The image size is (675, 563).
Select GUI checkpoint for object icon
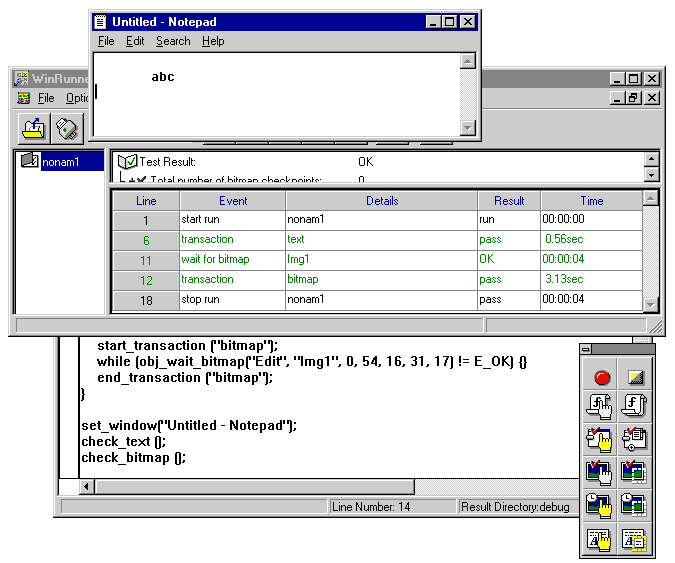click(x=602, y=438)
